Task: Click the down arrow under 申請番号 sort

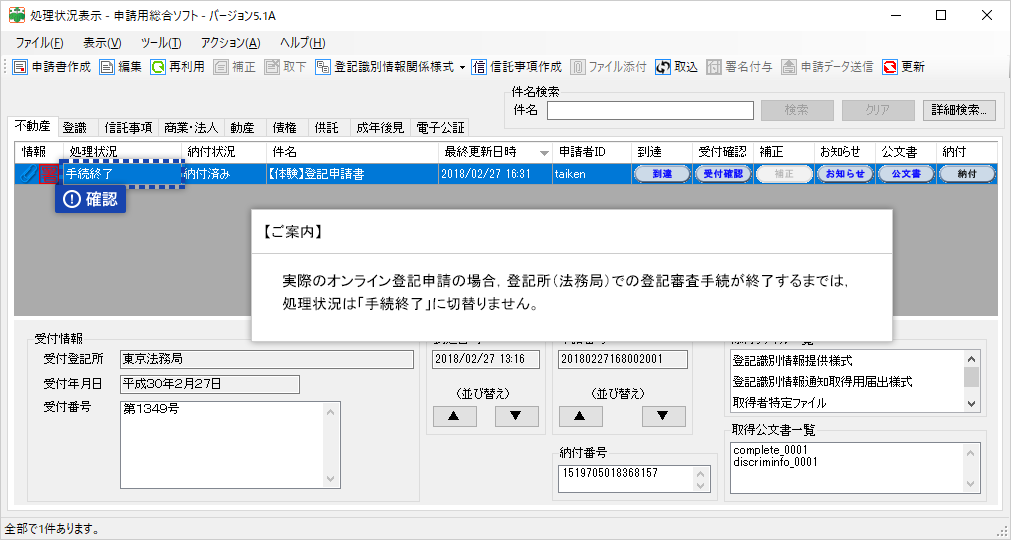Action: (663, 416)
